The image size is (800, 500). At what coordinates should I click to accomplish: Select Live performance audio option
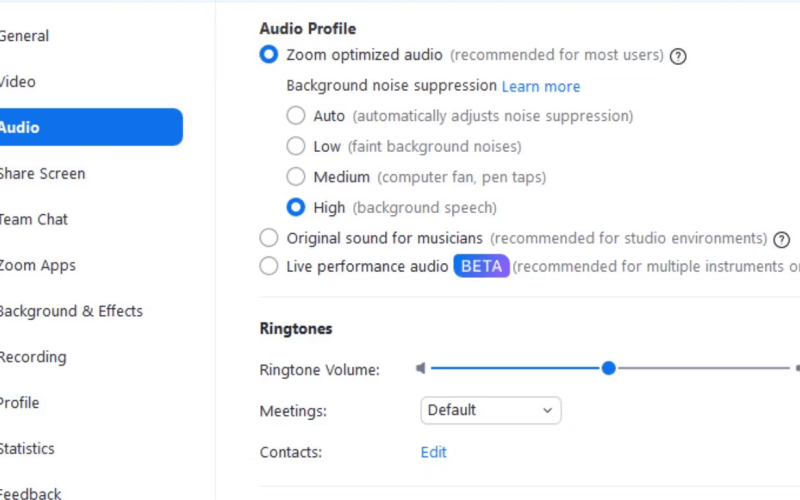pyautogui.click(x=269, y=266)
